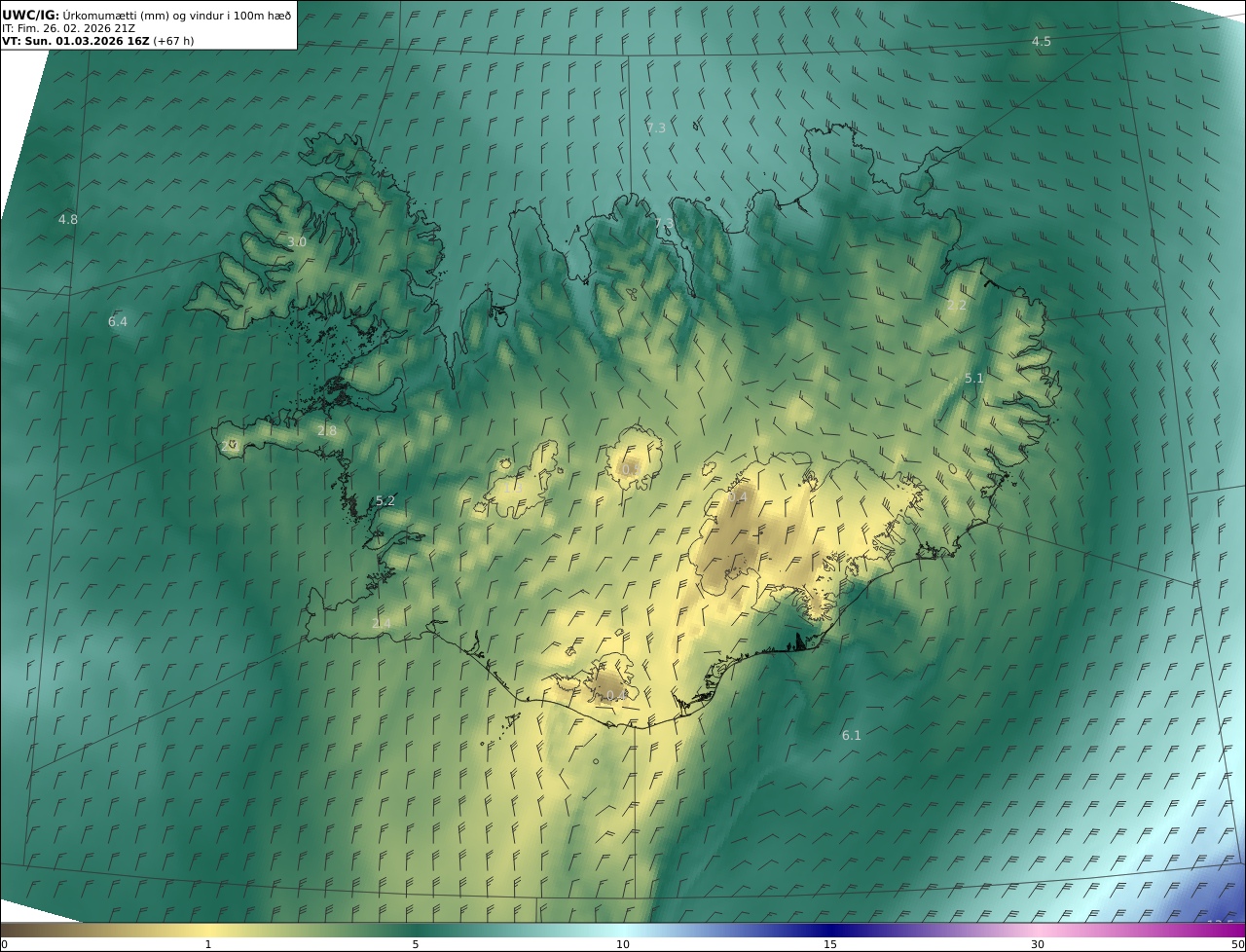Image resolution: width=1246 pixels, height=952 pixels.
Task: Pick the dark navy band on the colorbar
Action: 830,930
